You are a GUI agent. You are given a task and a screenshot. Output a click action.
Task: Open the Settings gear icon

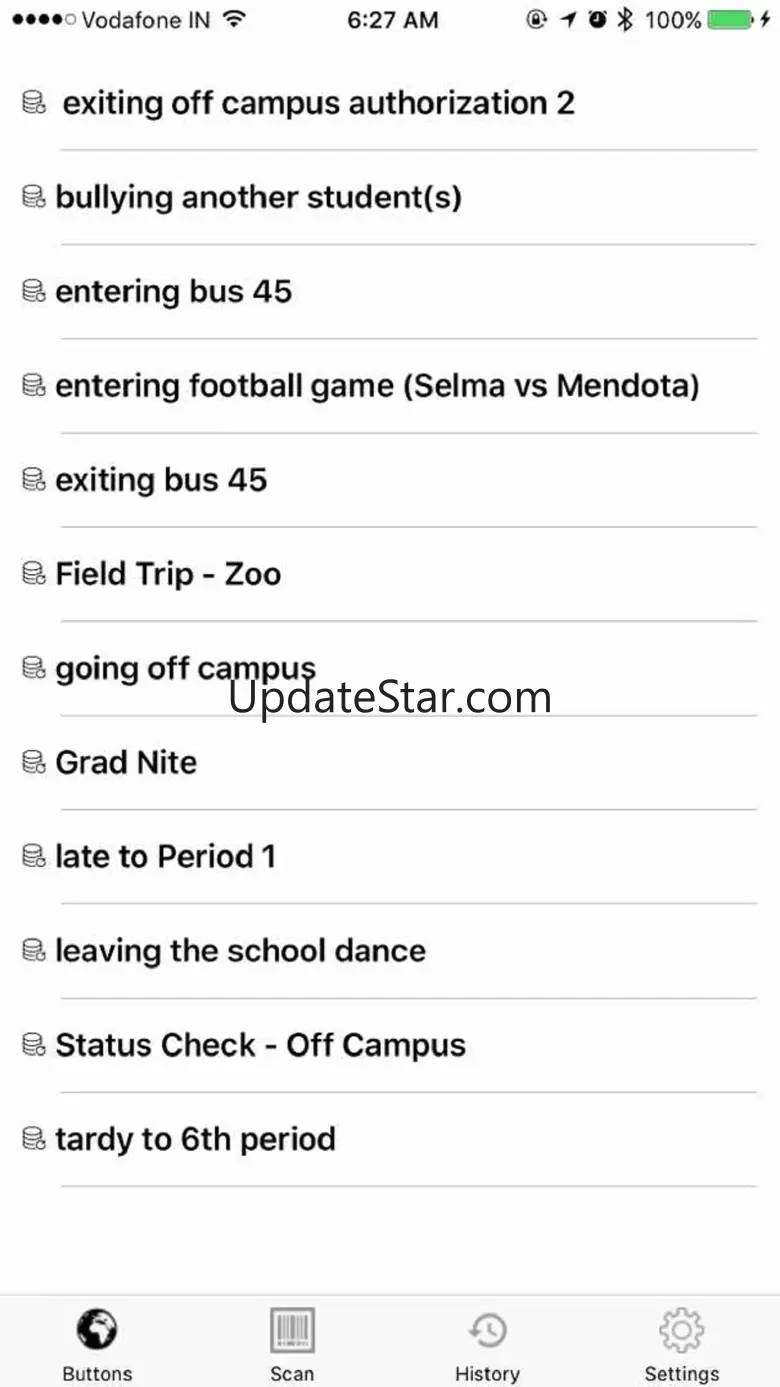click(x=682, y=1330)
